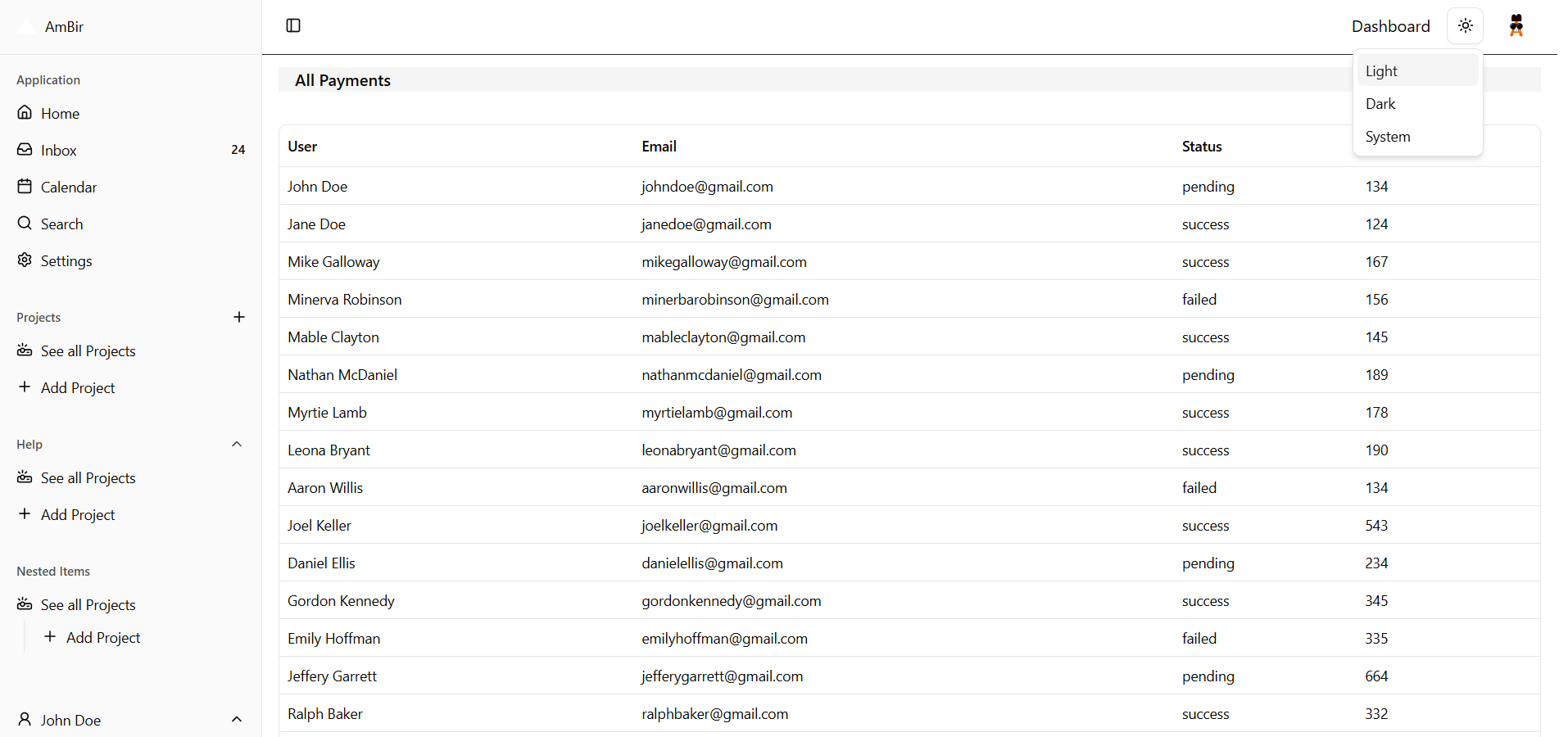Toggle the sidebar panel icon
This screenshot has width=1568, height=737.
click(x=293, y=25)
